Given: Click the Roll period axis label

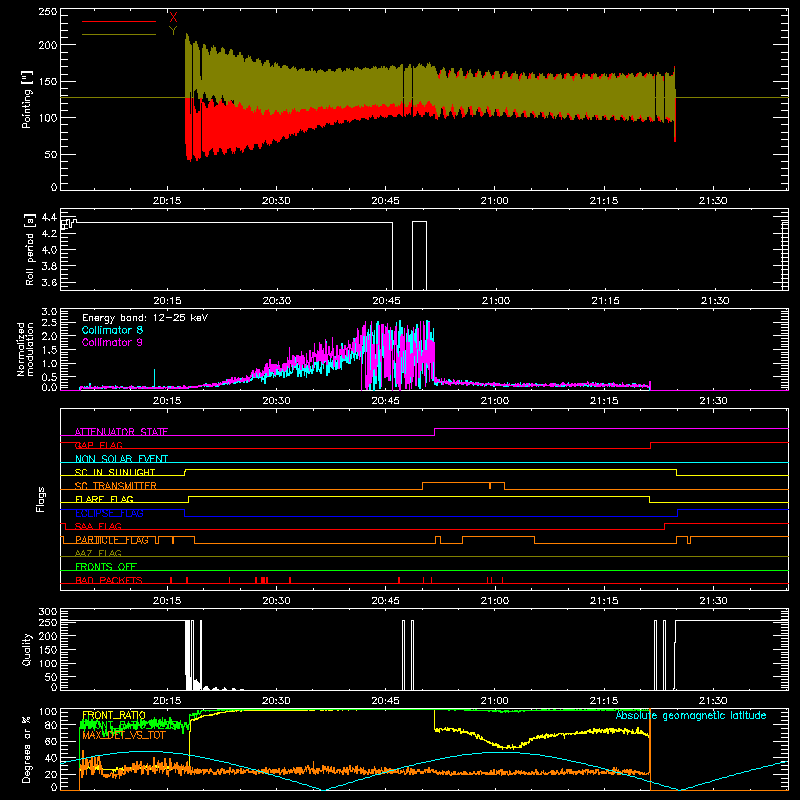Looking at the screenshot, I should pos(30,249).
